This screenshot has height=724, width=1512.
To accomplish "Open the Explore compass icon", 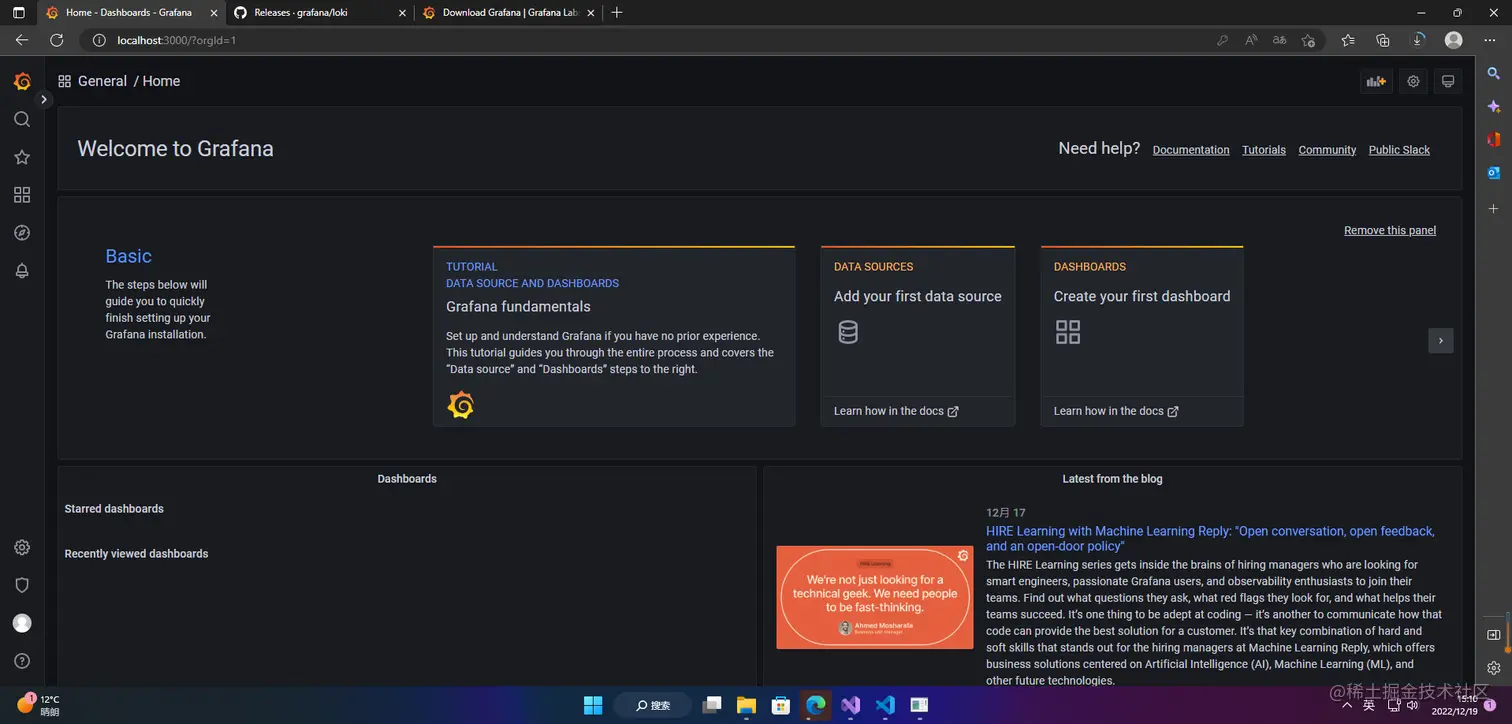I will (22, 233).
